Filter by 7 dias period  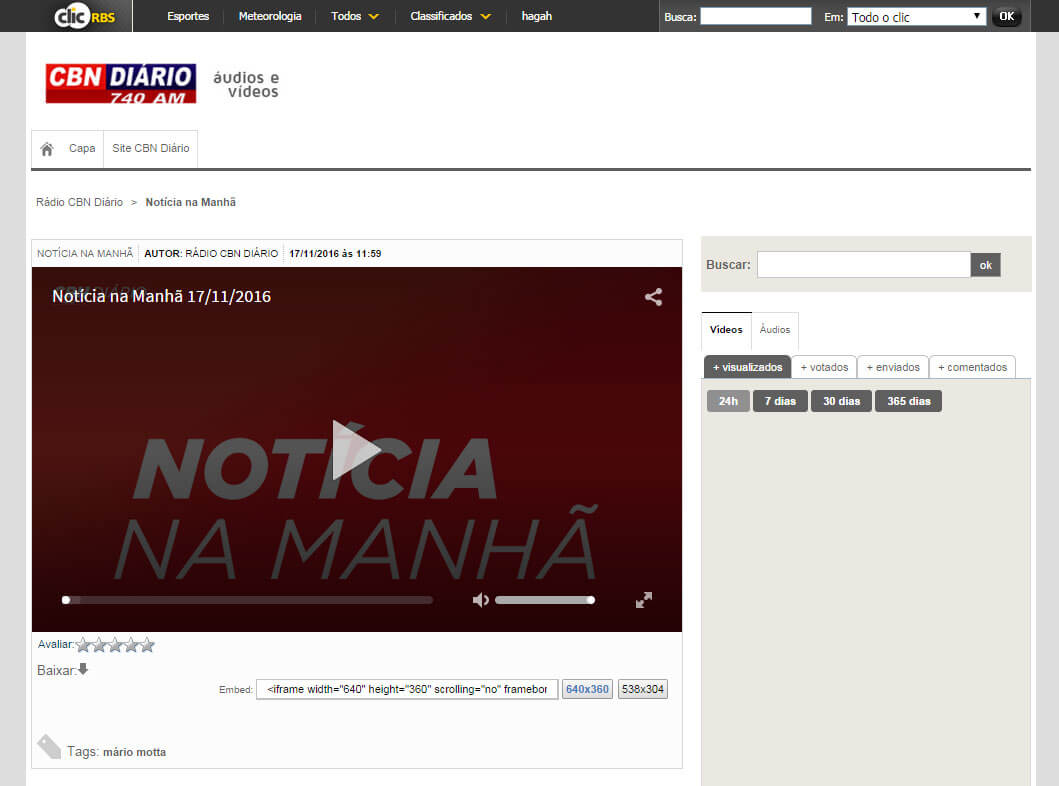point(780,401)
